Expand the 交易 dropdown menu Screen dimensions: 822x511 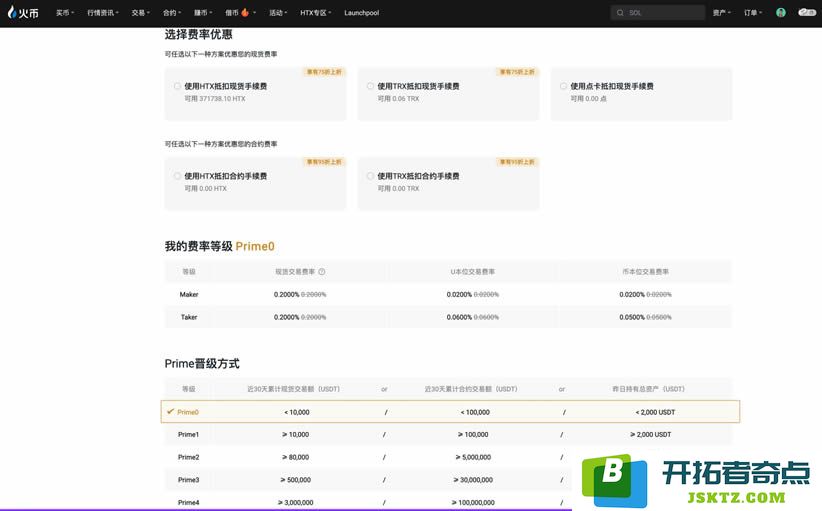[140, 13]
